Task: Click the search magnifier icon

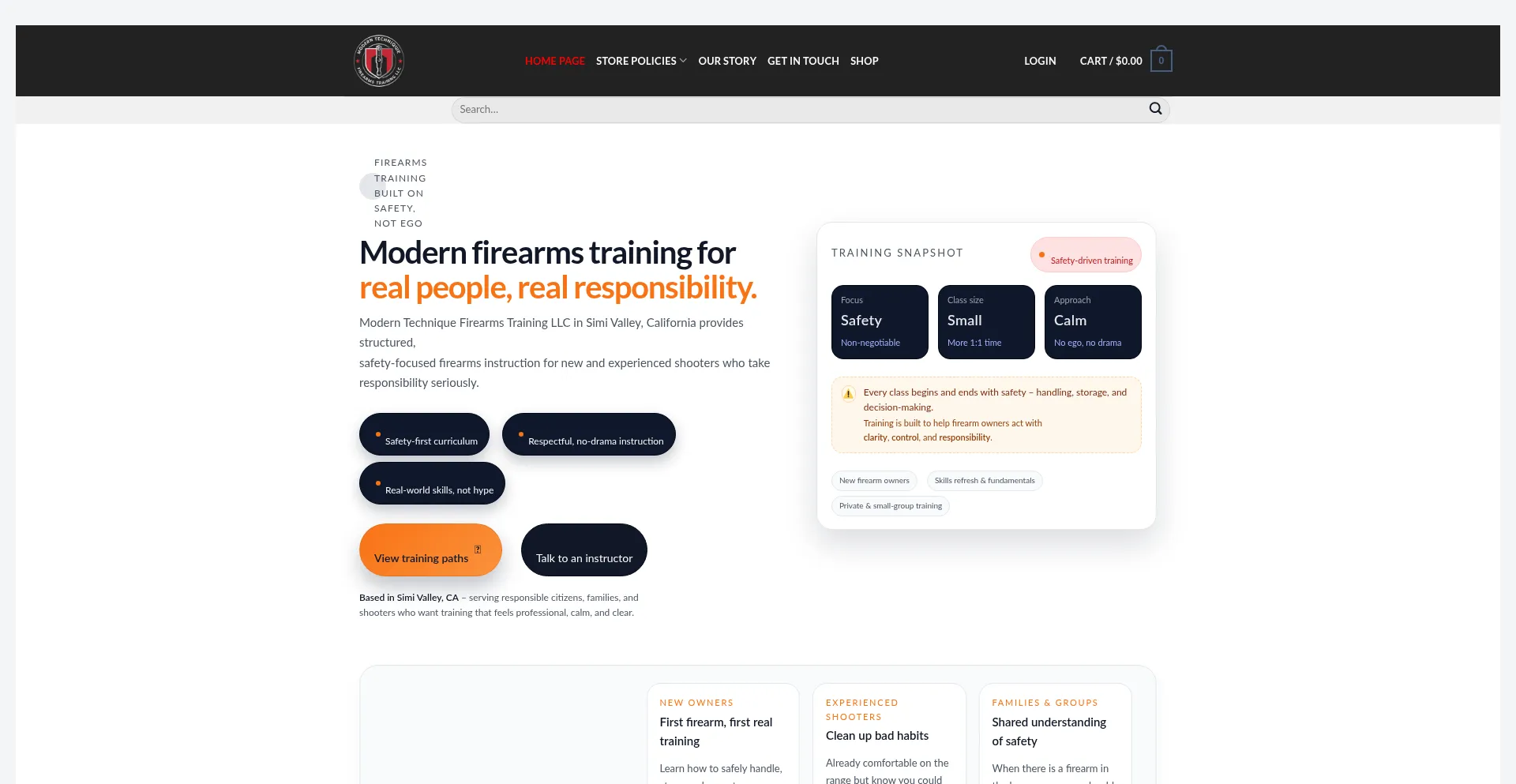Action: (x=1155, y=109)
